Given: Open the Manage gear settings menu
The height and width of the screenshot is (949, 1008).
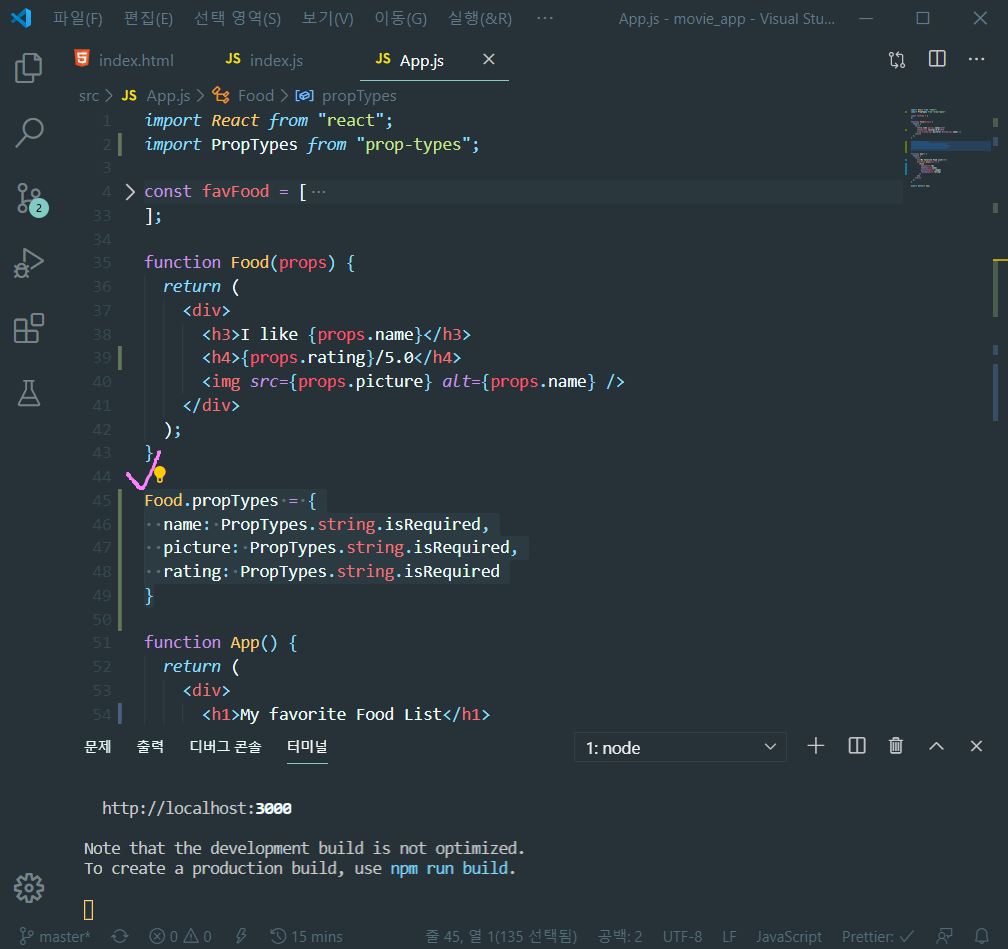Looking at the screenshot, I should coord(29,888).
